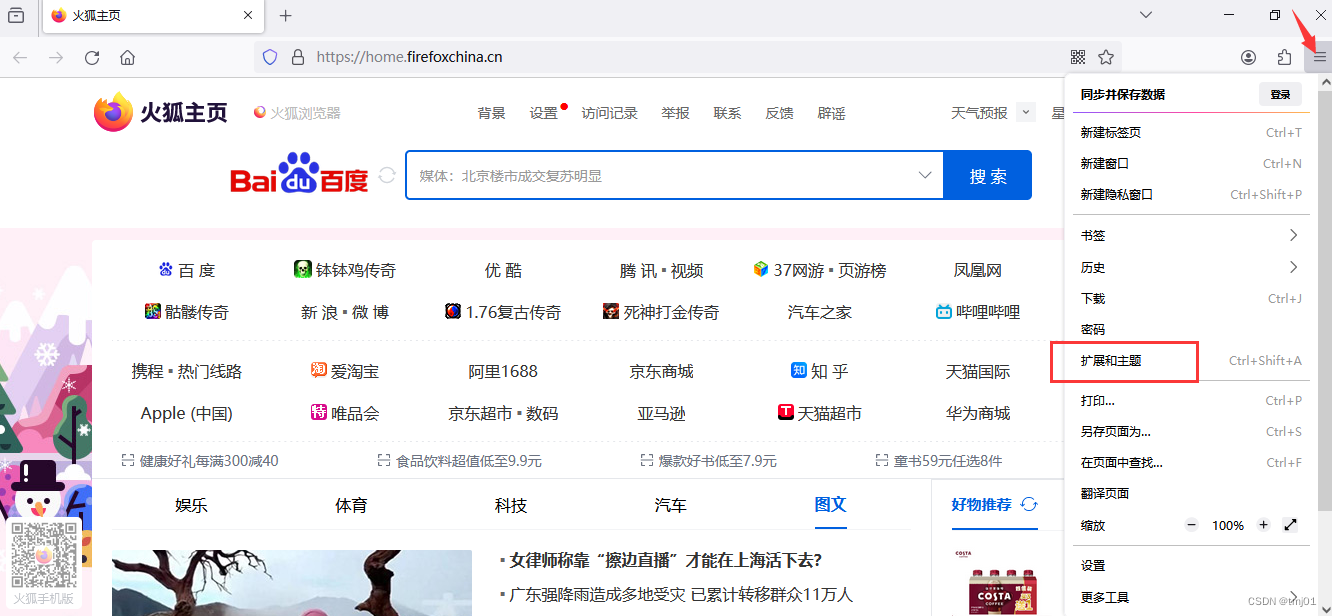Zoom out with the minus button
This screenshot has height=616, width=1332.
point(1191,525)
